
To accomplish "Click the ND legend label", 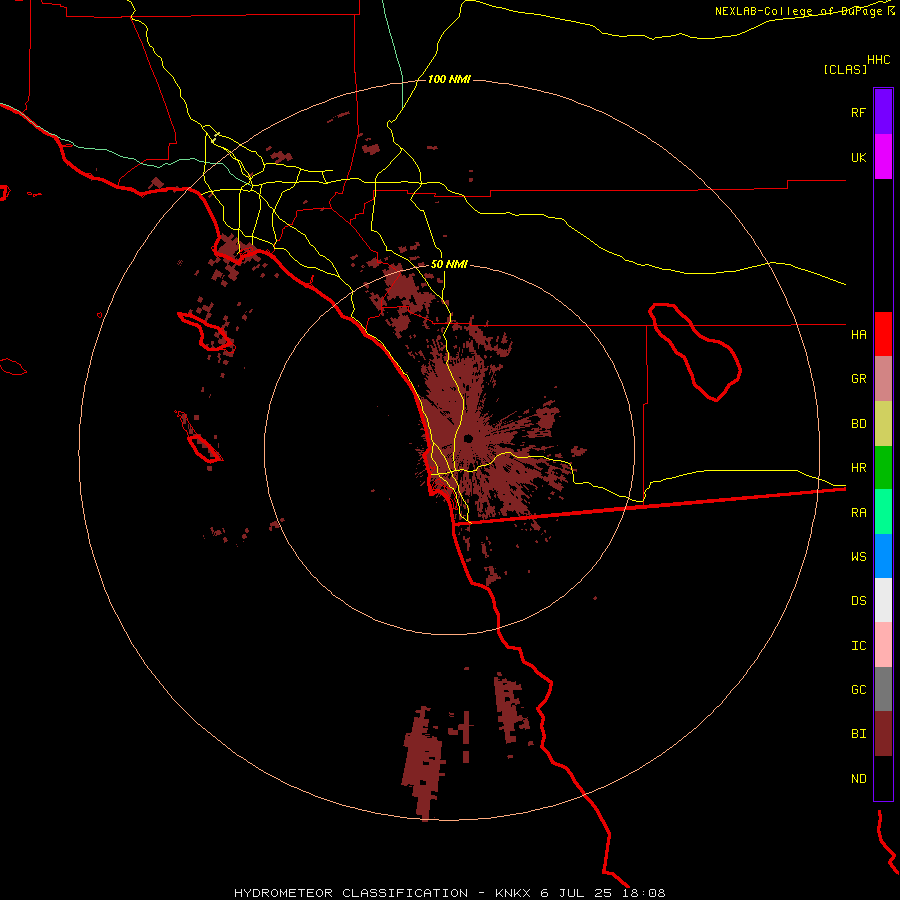I will tap(858, 779).
